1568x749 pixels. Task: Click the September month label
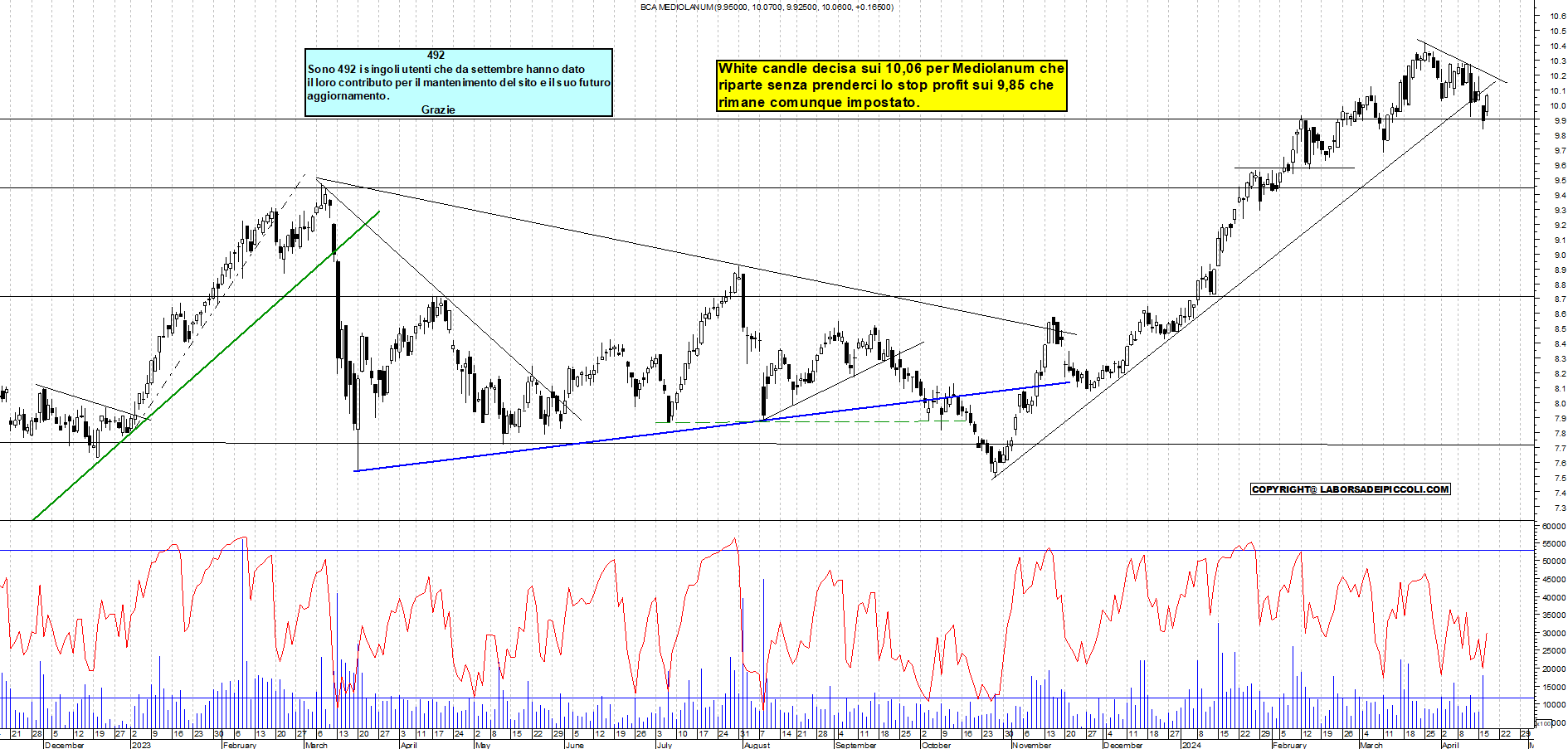(855, 745)
